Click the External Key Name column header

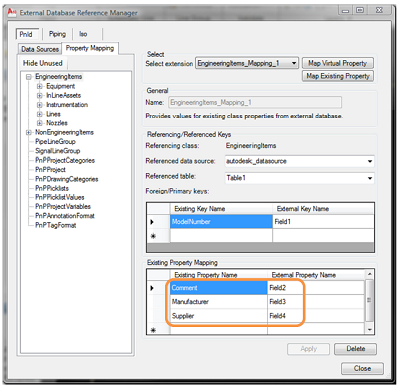tap(323, 209)
